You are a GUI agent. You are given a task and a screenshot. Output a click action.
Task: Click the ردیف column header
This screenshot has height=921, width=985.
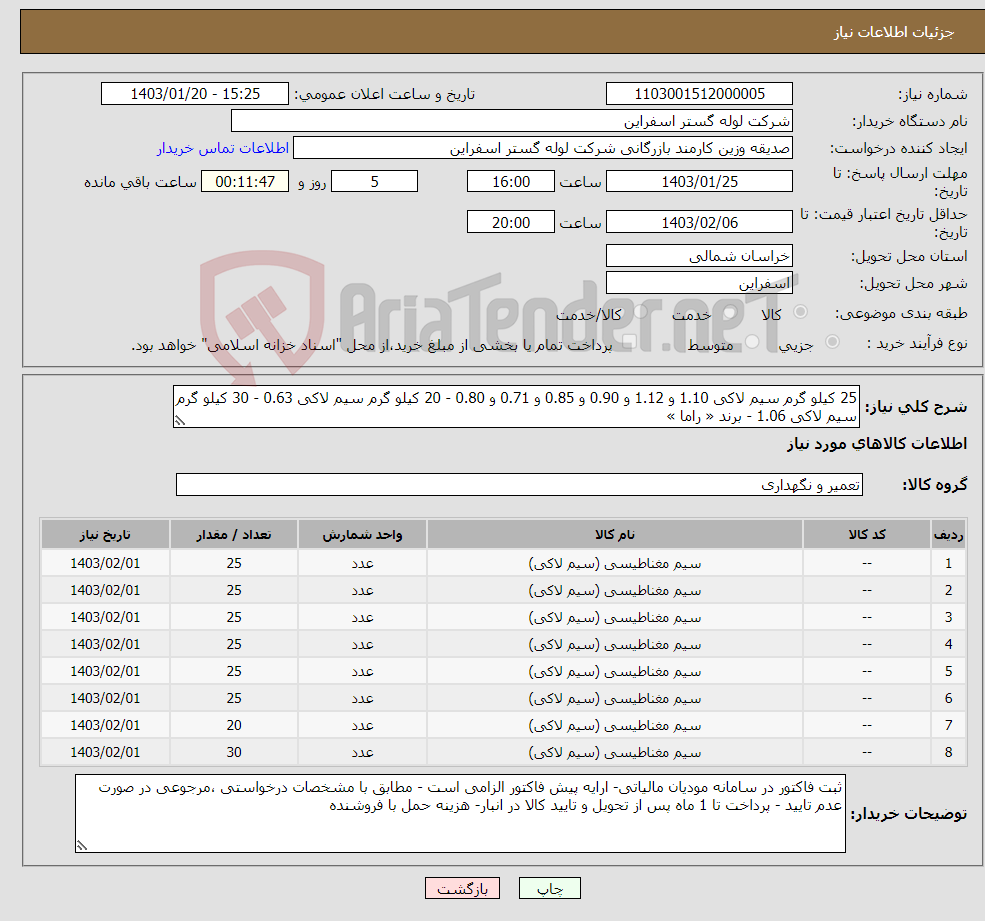[x=949, y=534]
